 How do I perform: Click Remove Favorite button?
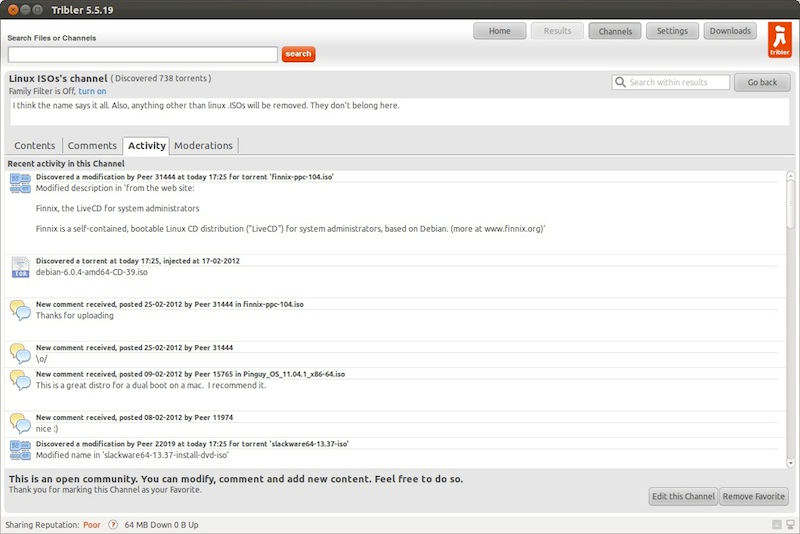pyautogui.click(x=754, y=496)
